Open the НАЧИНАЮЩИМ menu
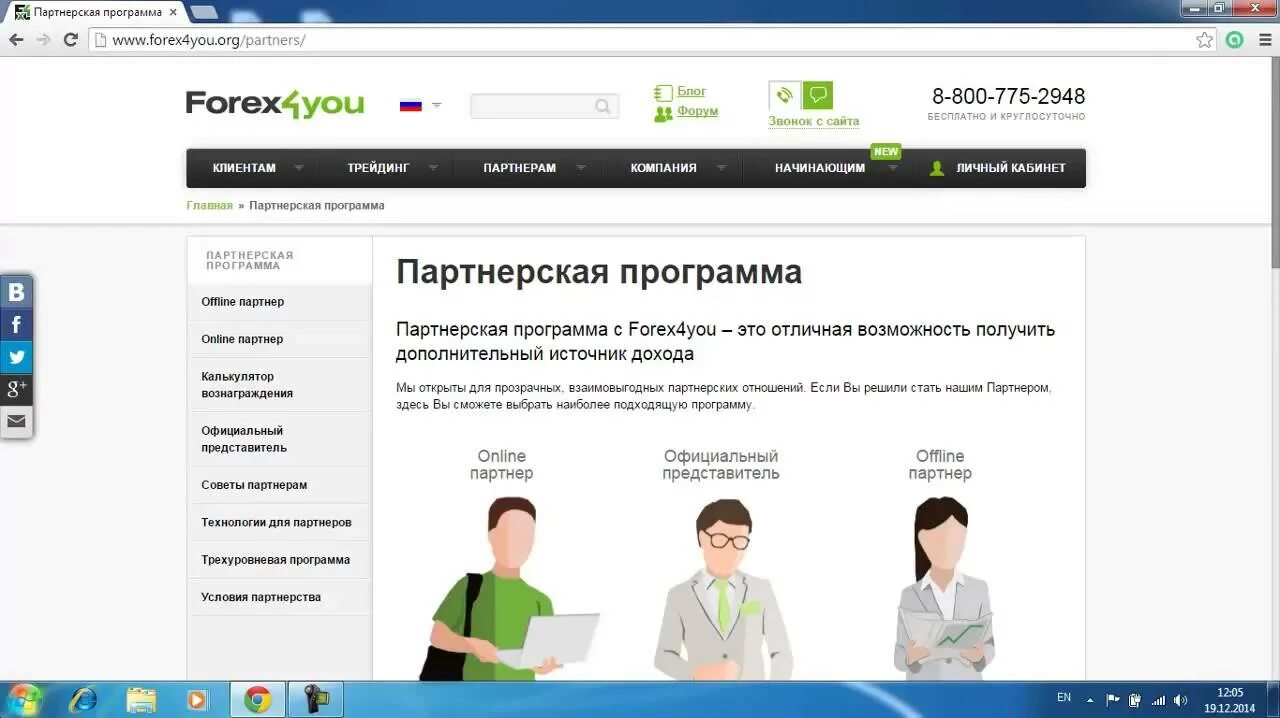This screenshot has width=1280, height=718. [x=819, y=168]
